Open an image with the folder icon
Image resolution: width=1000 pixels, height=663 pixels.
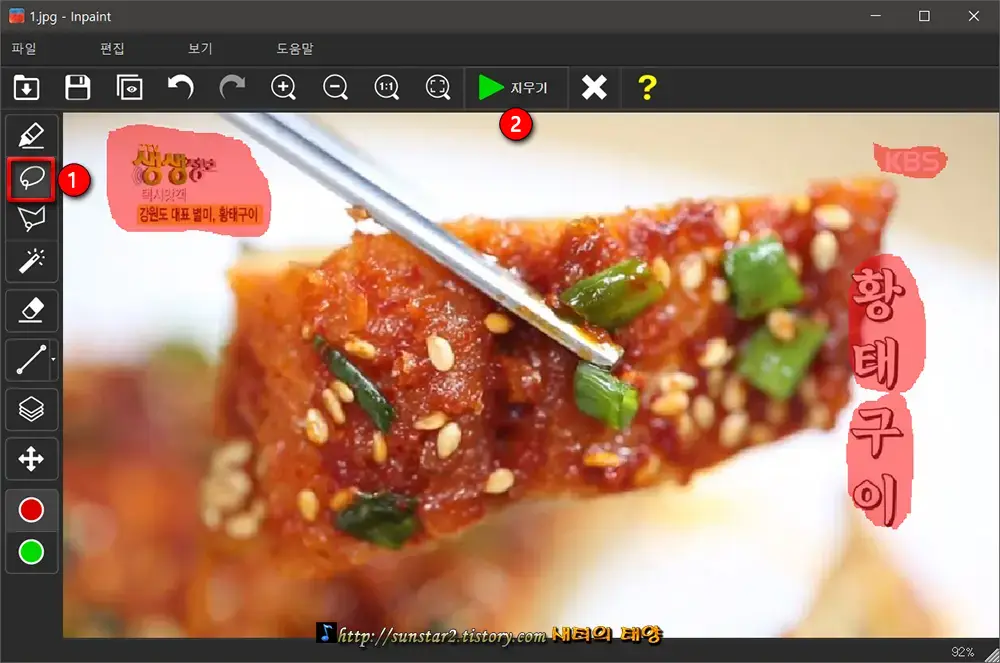(x=27, y=87)
